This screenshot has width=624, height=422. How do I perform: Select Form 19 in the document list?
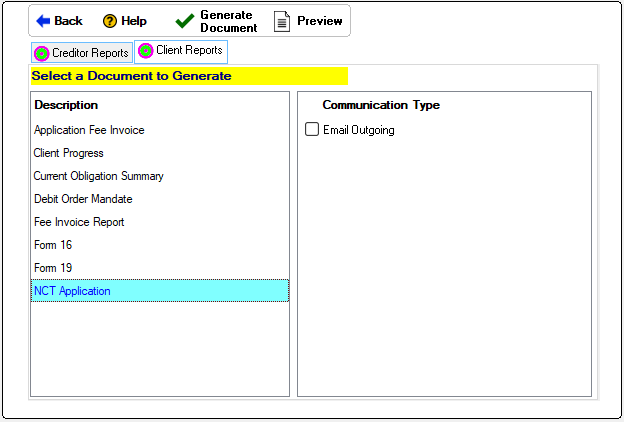[53, 268]
